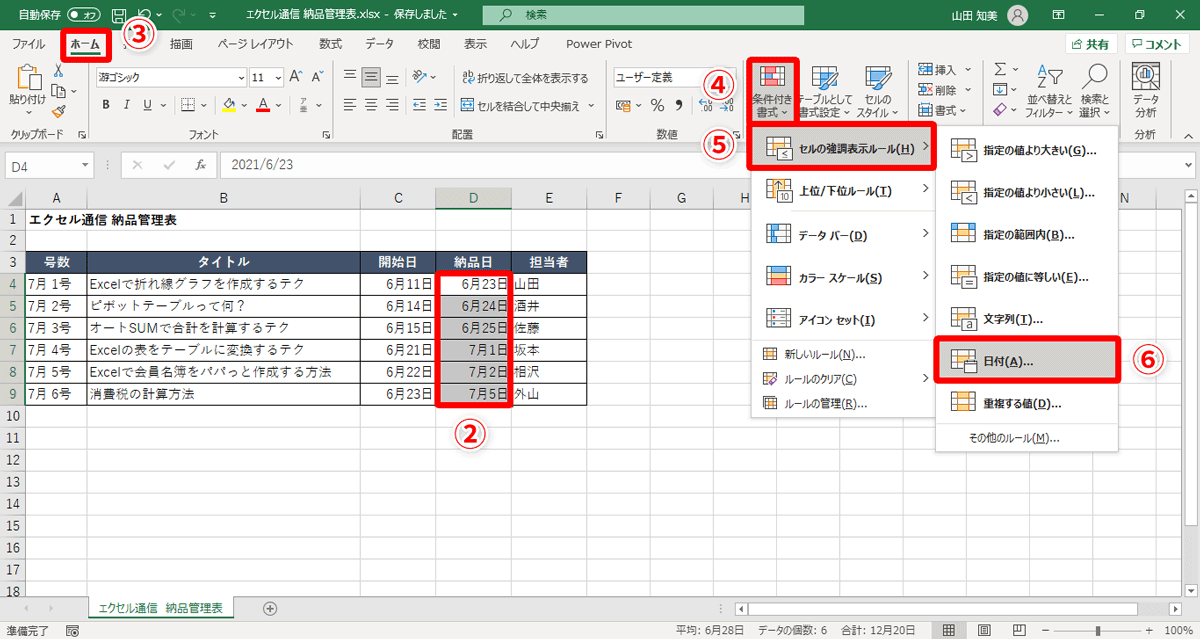Apply the yellow fill color bucket
The height and width of the screenshot is (639, 1200).
pos(229,104)
